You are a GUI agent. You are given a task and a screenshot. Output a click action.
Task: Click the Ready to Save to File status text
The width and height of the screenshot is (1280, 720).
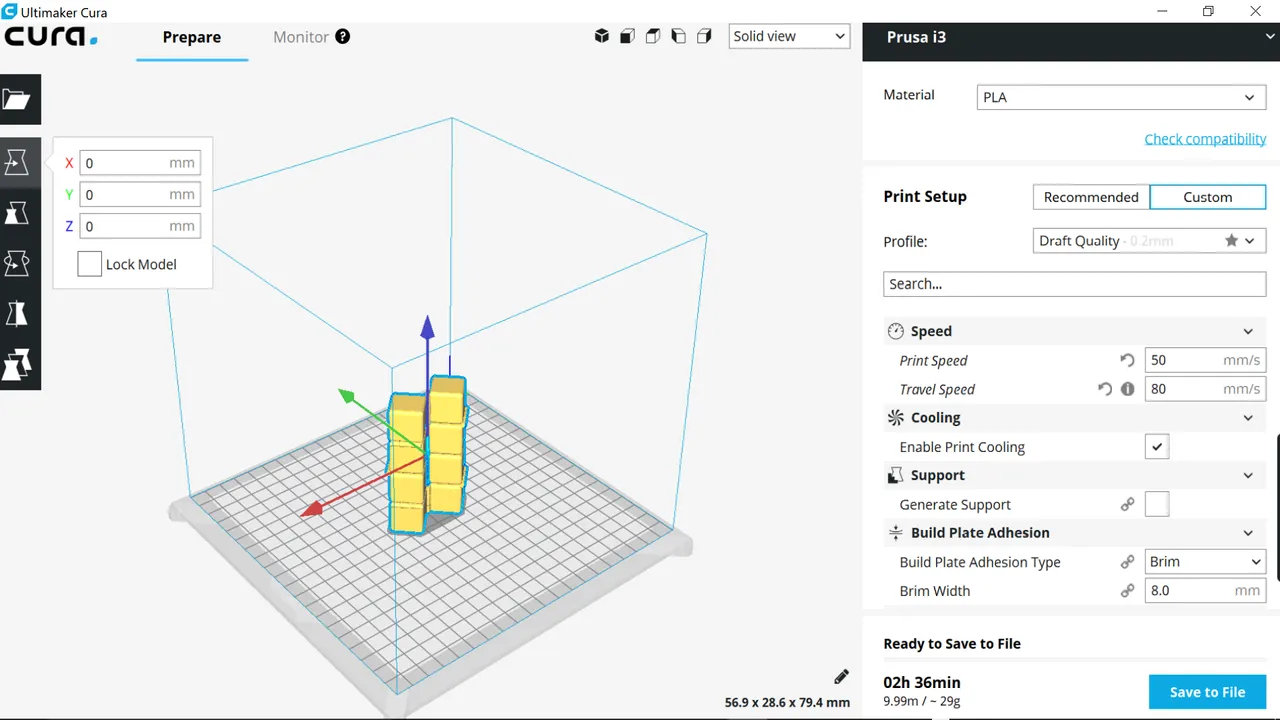point(952,644)
